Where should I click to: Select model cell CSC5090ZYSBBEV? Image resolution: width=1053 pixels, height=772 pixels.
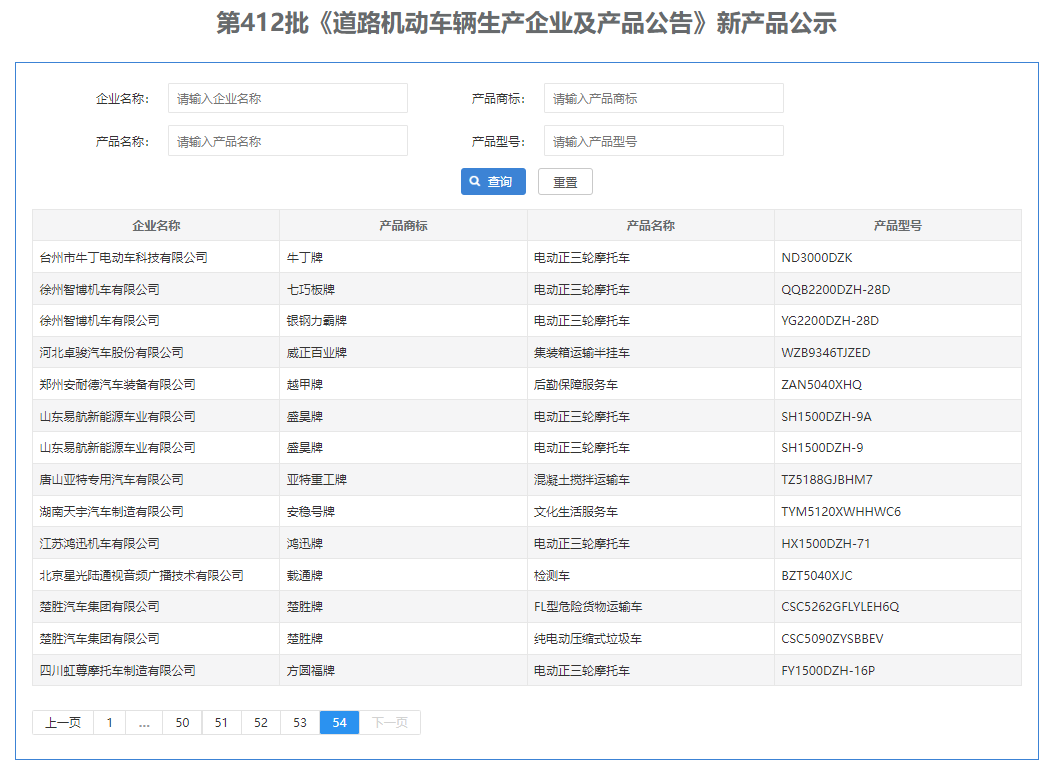897,638
